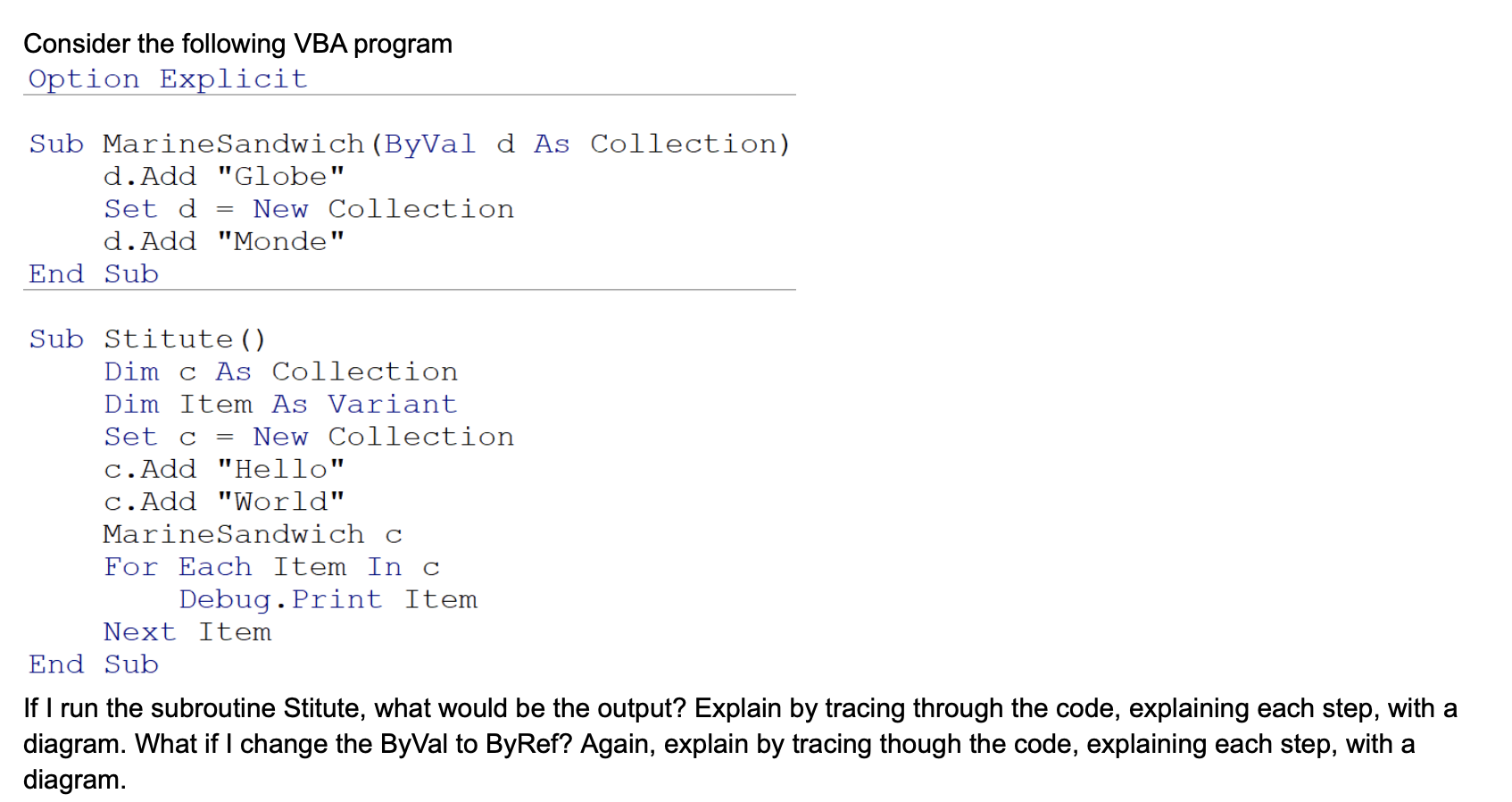Screen dimensions: 1512x802
Task: Click the ByVal keyword in the parameter list
Action: click(429, 144)
